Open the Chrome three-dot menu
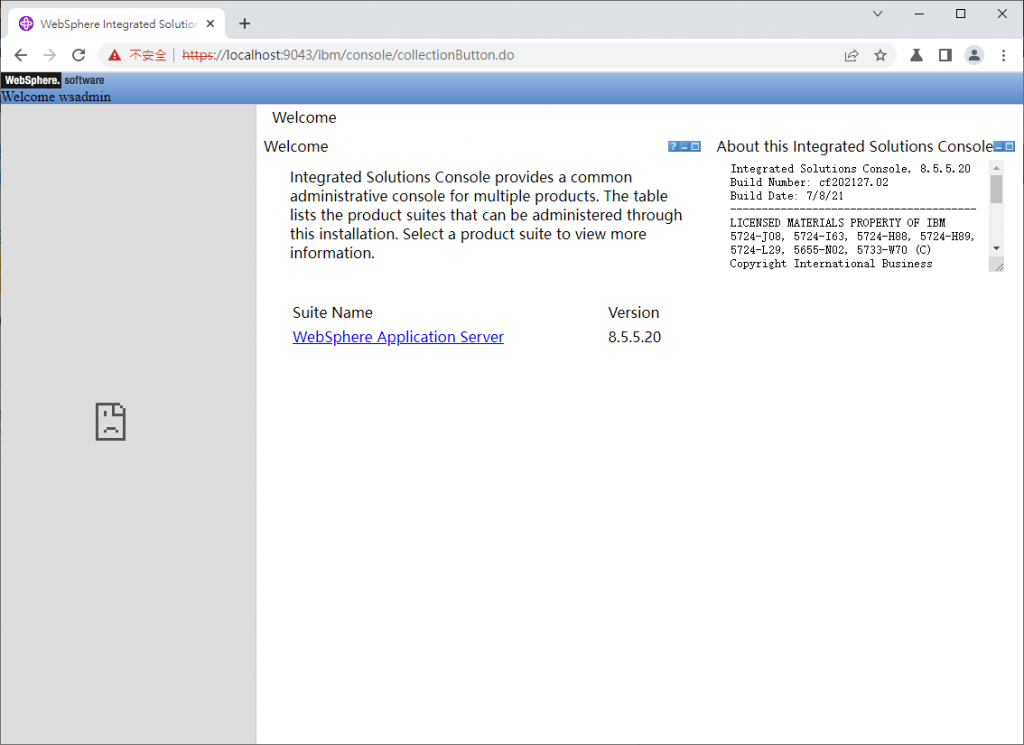This screenshot has height=745, width=1024. (1004, 55)
